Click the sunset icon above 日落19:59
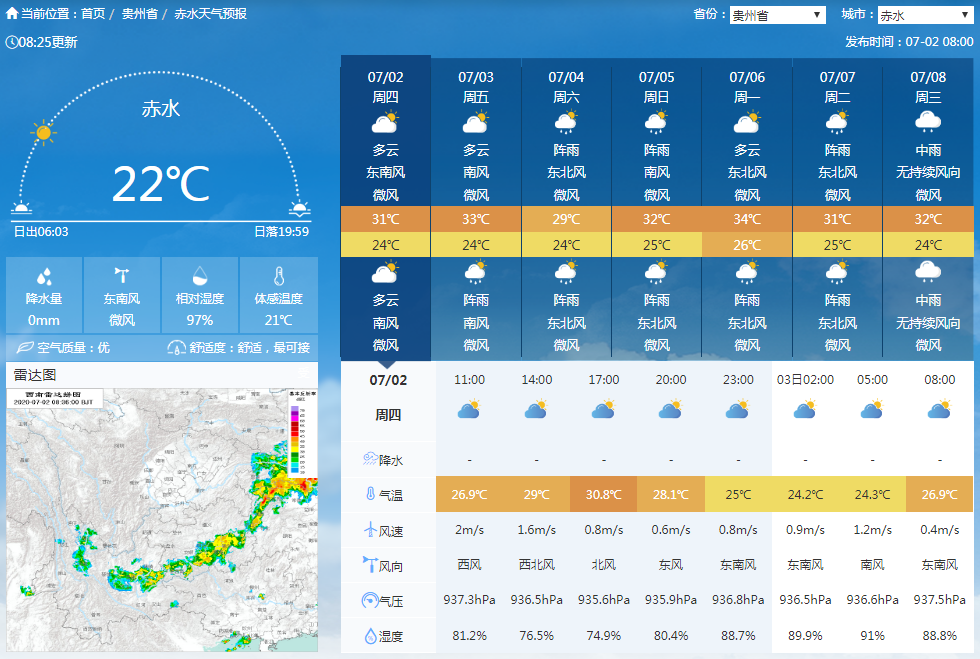The image size is (980, 659). [299, 209]
